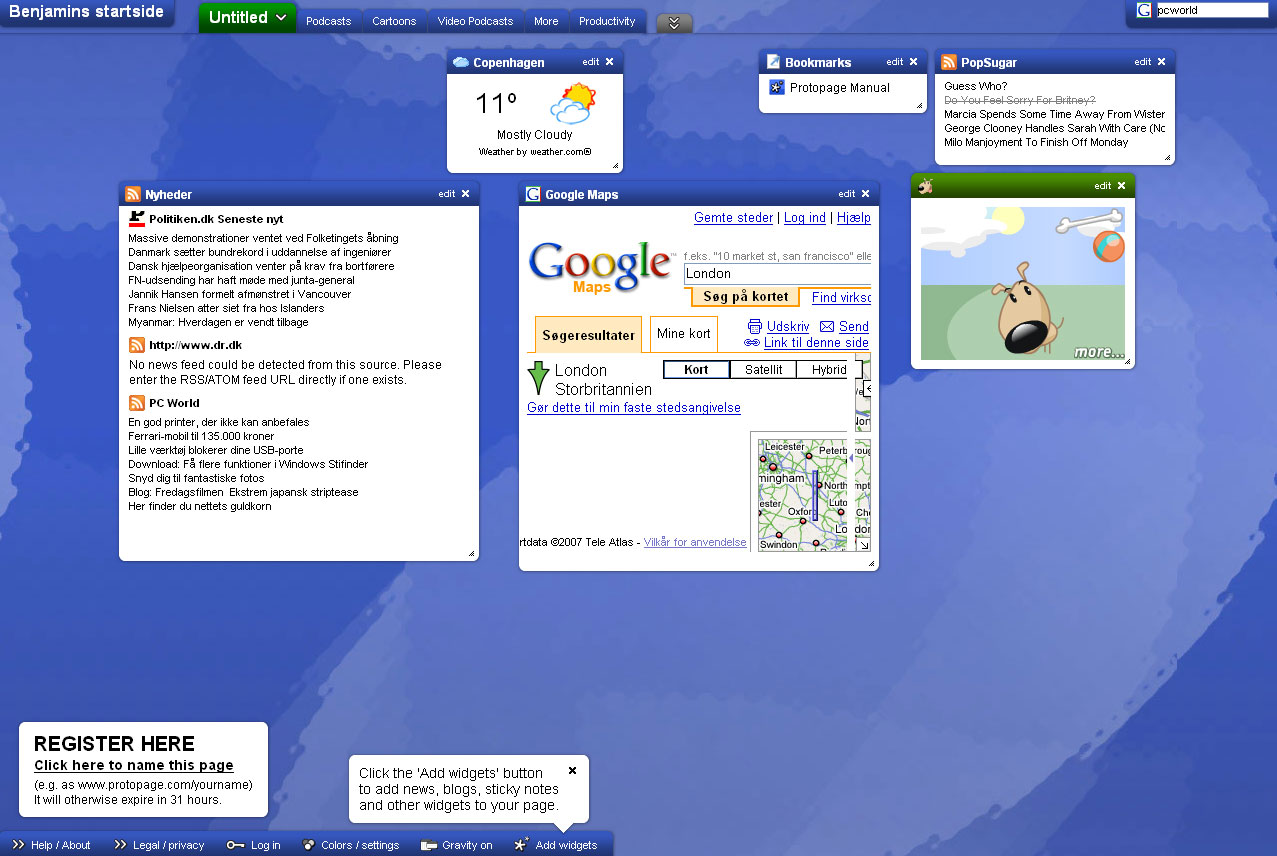Open 'Massive demonstrationer ventet ved Folketingets åbning'
Image resolution: width=1277 pixels, height=856 pixels.
(263, 238)
